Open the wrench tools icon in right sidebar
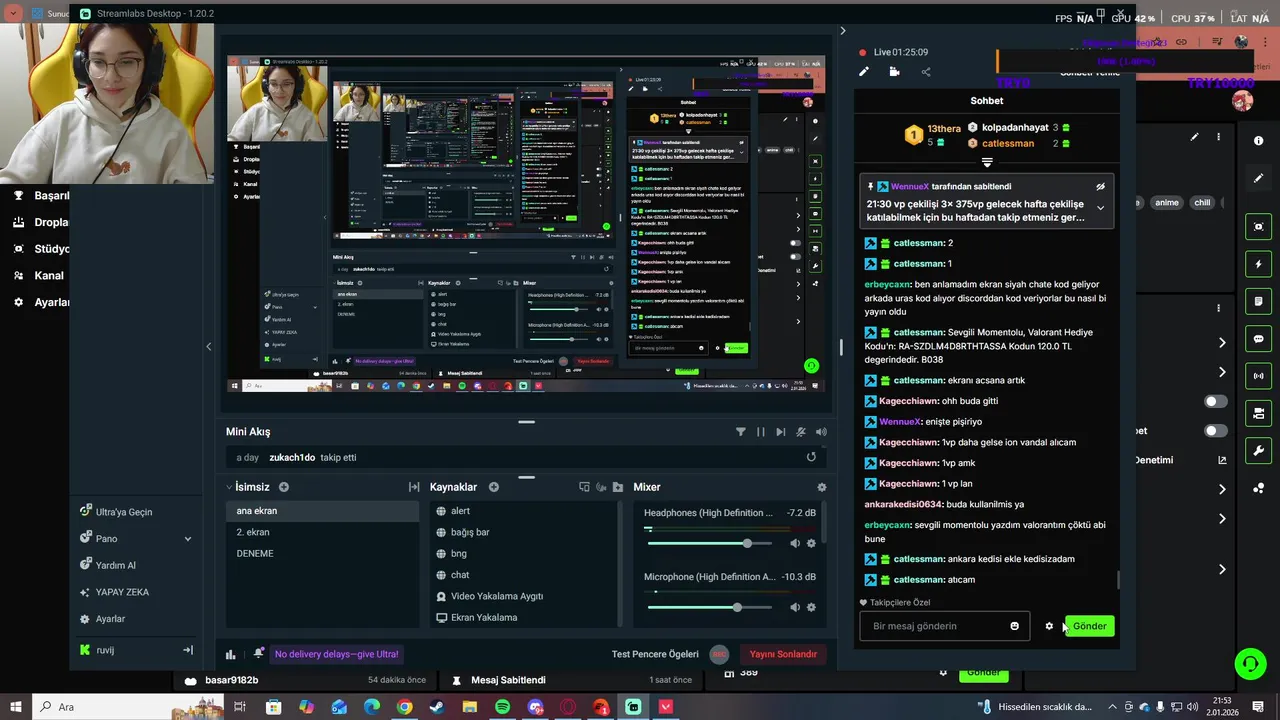This screenshot has height=720, width=1280. tap(1259, 451)
